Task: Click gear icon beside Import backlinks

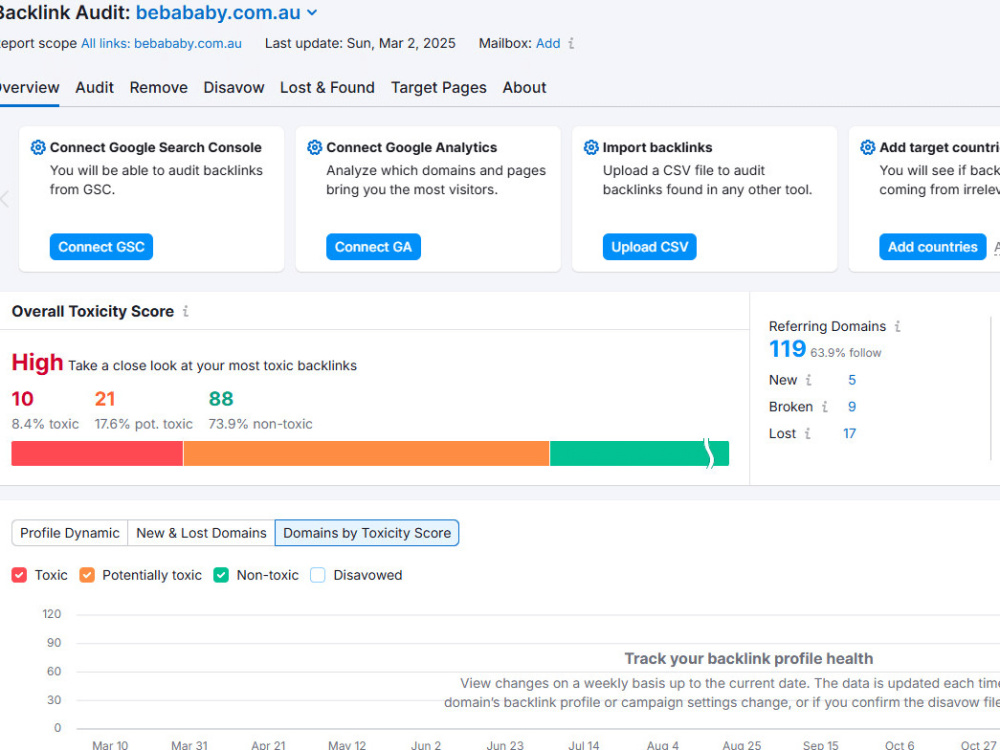Action: tap(591, 147)
